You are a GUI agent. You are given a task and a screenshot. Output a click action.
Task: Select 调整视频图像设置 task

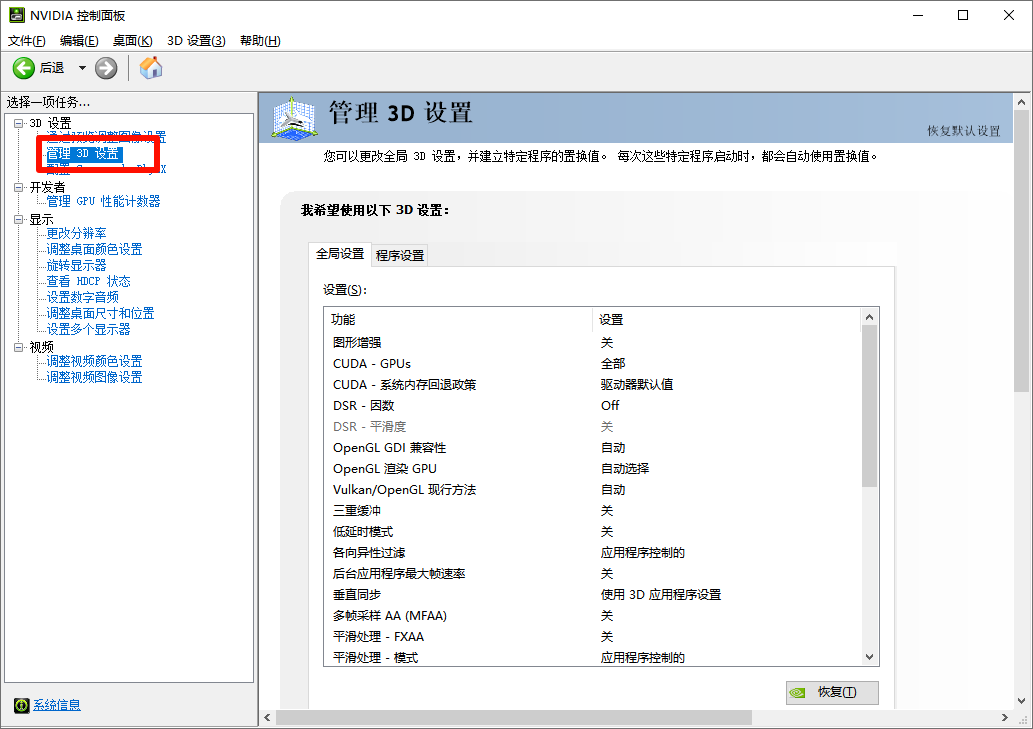click(x=94, y=377)
